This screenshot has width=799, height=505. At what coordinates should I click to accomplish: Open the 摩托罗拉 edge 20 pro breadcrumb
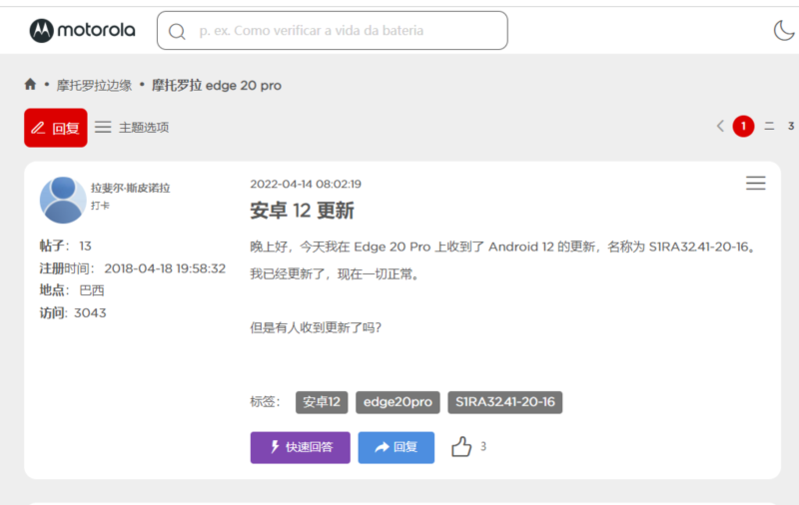[217, 85]
